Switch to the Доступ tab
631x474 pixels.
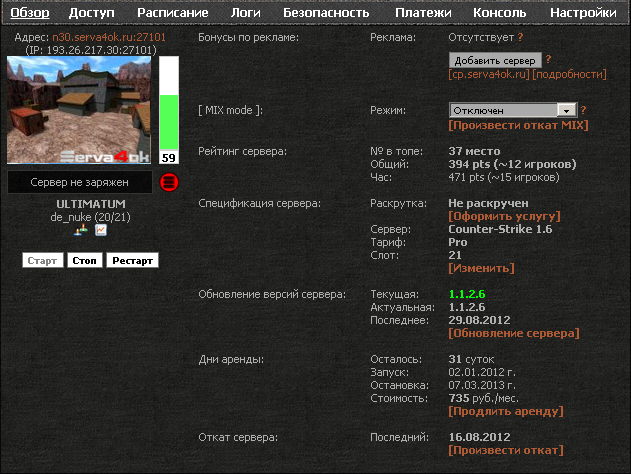click(x=91, y=13)
